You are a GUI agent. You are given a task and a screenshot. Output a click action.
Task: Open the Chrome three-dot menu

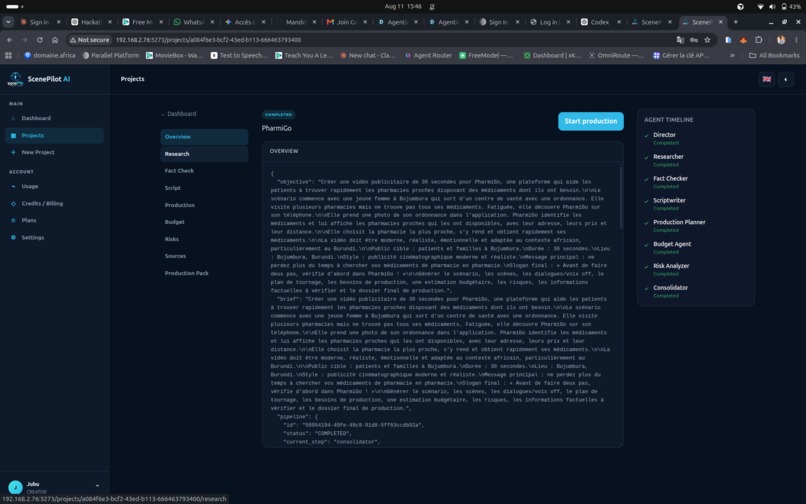[x=796, y=40]
